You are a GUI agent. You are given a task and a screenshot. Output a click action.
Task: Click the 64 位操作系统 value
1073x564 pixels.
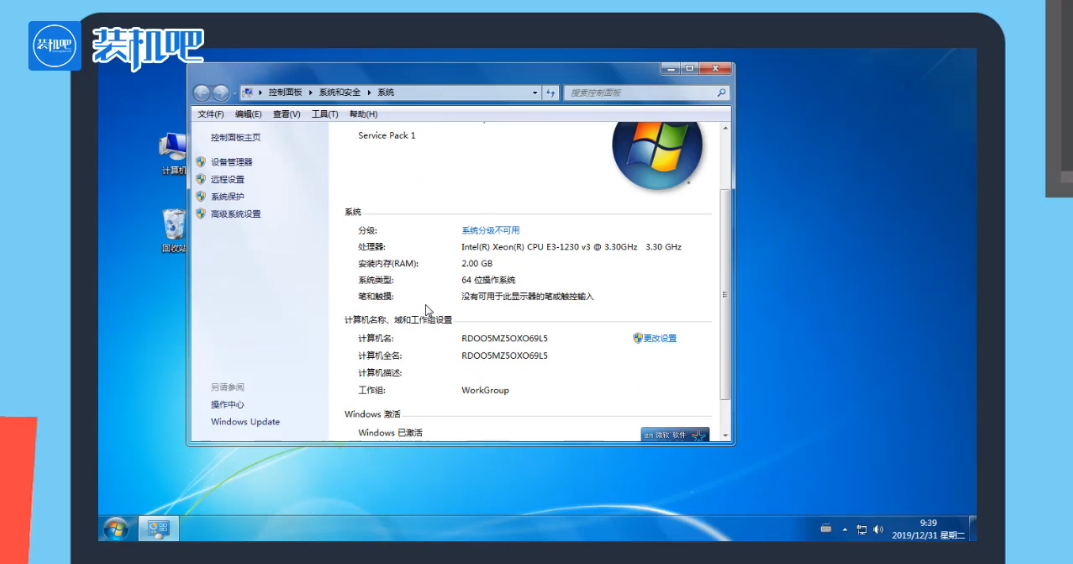pyautogui.click(x=488, y=280)
